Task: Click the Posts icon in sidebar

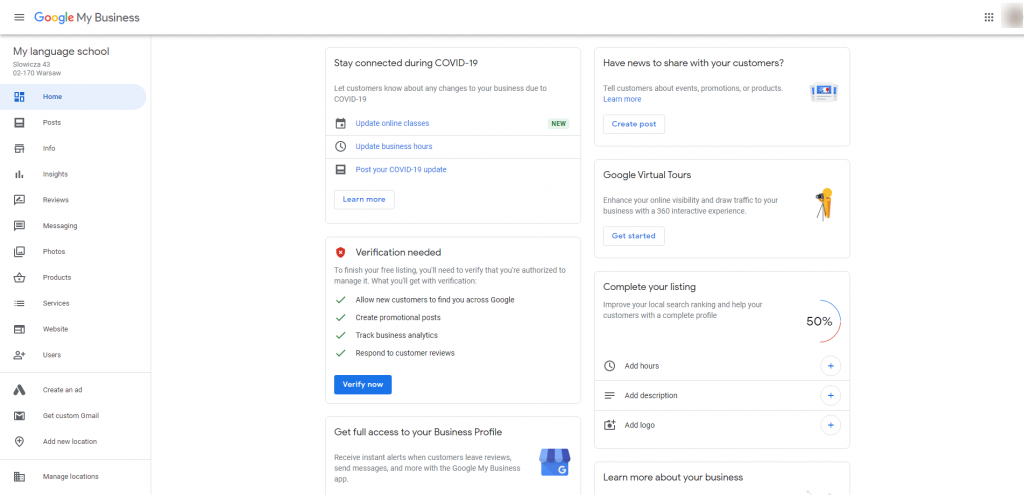Action: 19,123
